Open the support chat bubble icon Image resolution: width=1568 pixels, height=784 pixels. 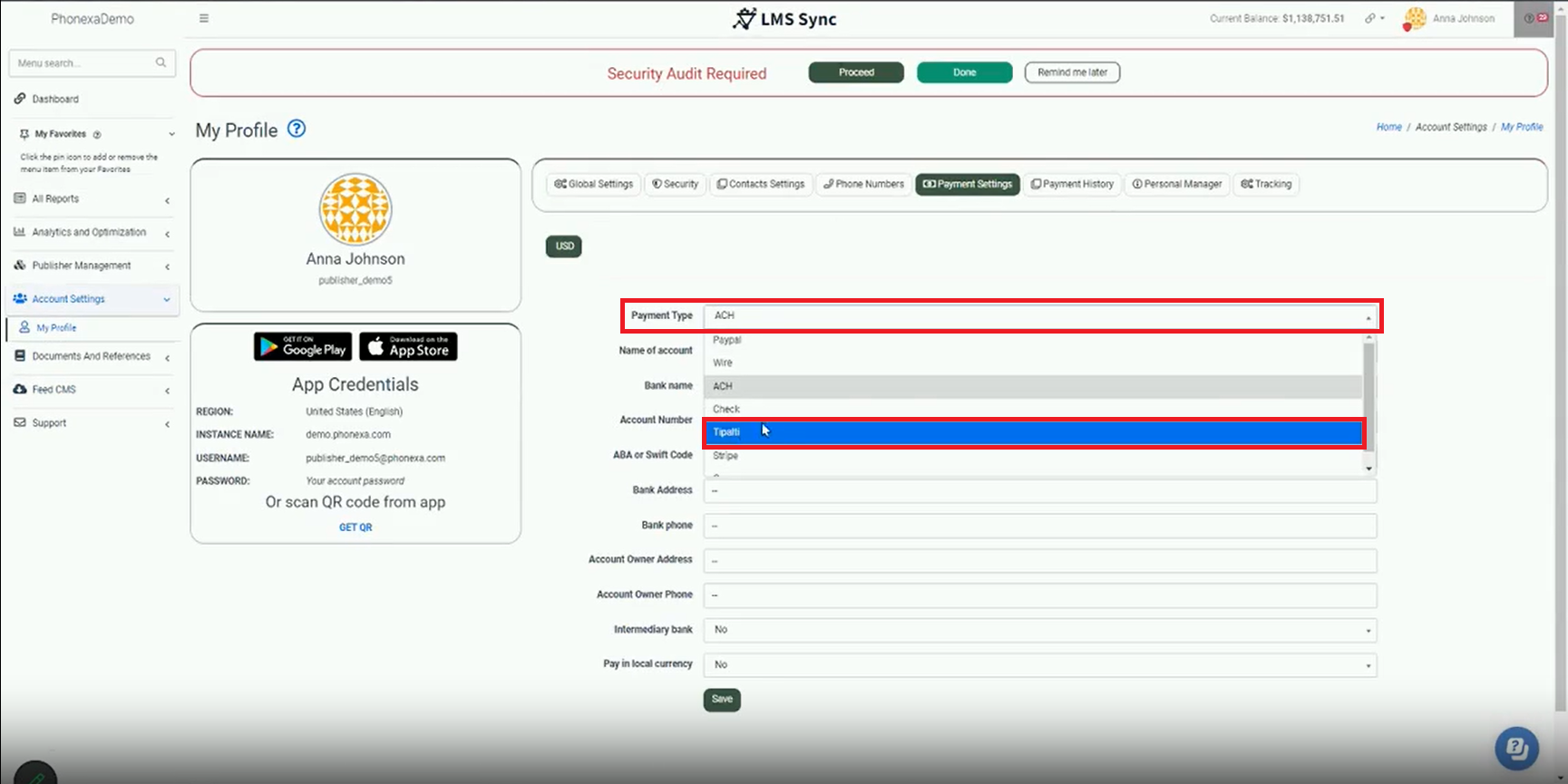1516,748
